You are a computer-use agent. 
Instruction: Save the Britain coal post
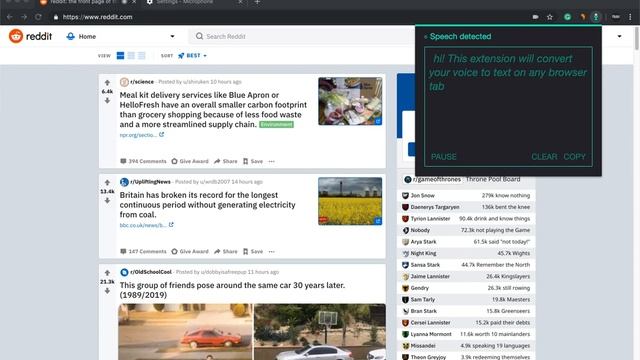pyautogui.click(x=253, y=251)
